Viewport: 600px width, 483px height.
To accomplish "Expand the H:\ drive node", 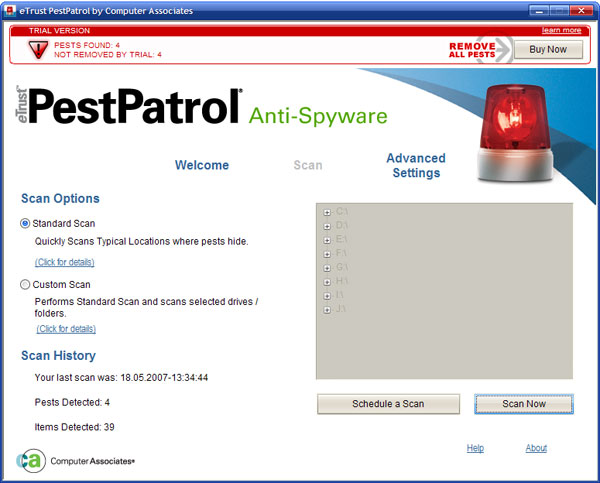I will point(327,282).
